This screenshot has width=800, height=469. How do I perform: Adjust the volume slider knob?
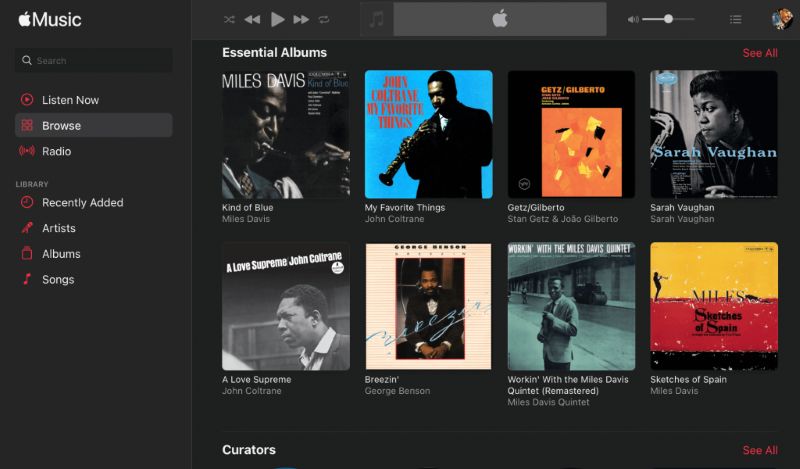[x=668, y=19]
